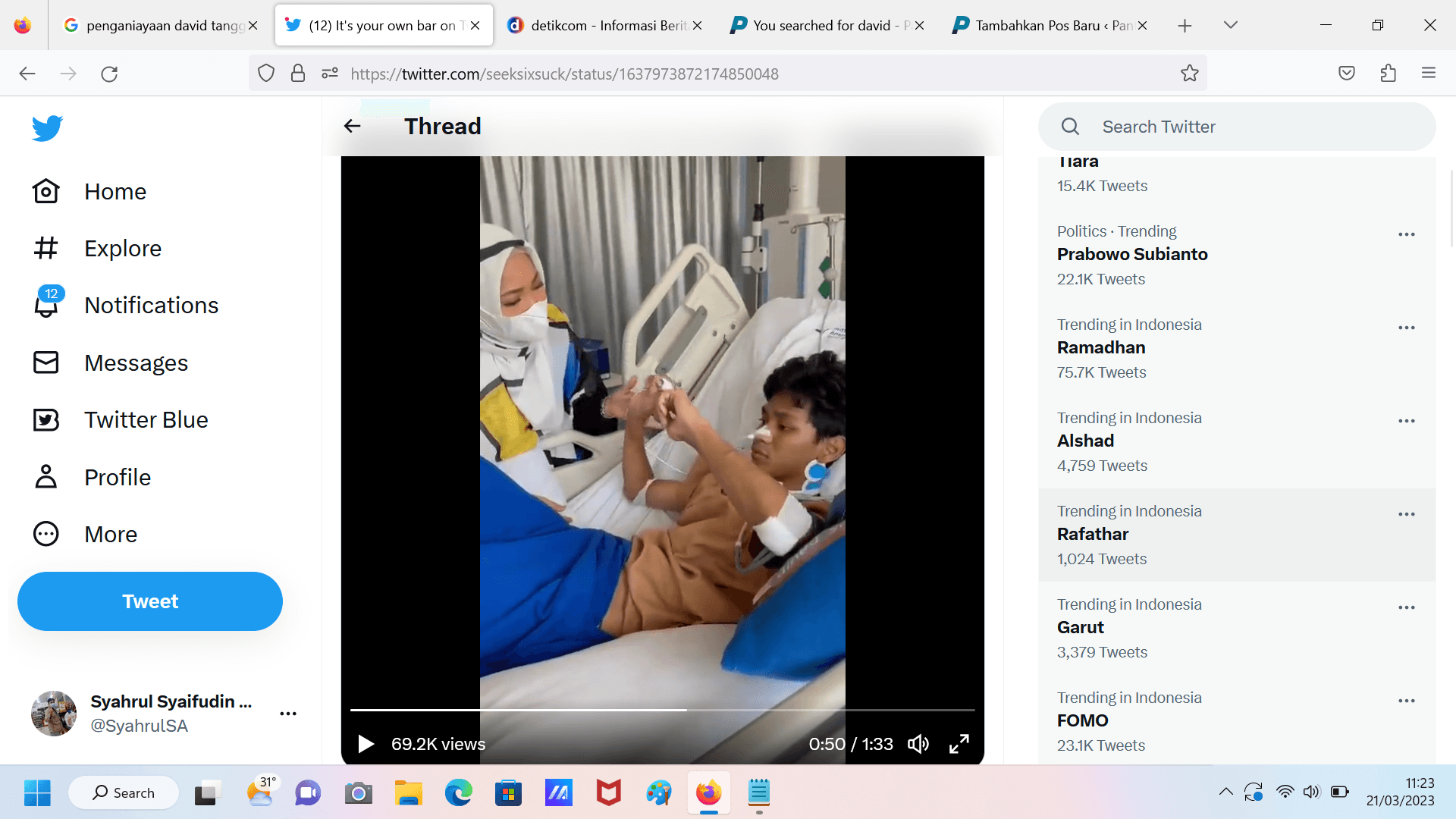Click the Tweet button
The width and height of the screenshot is (1456, 819).
(150, 601)
